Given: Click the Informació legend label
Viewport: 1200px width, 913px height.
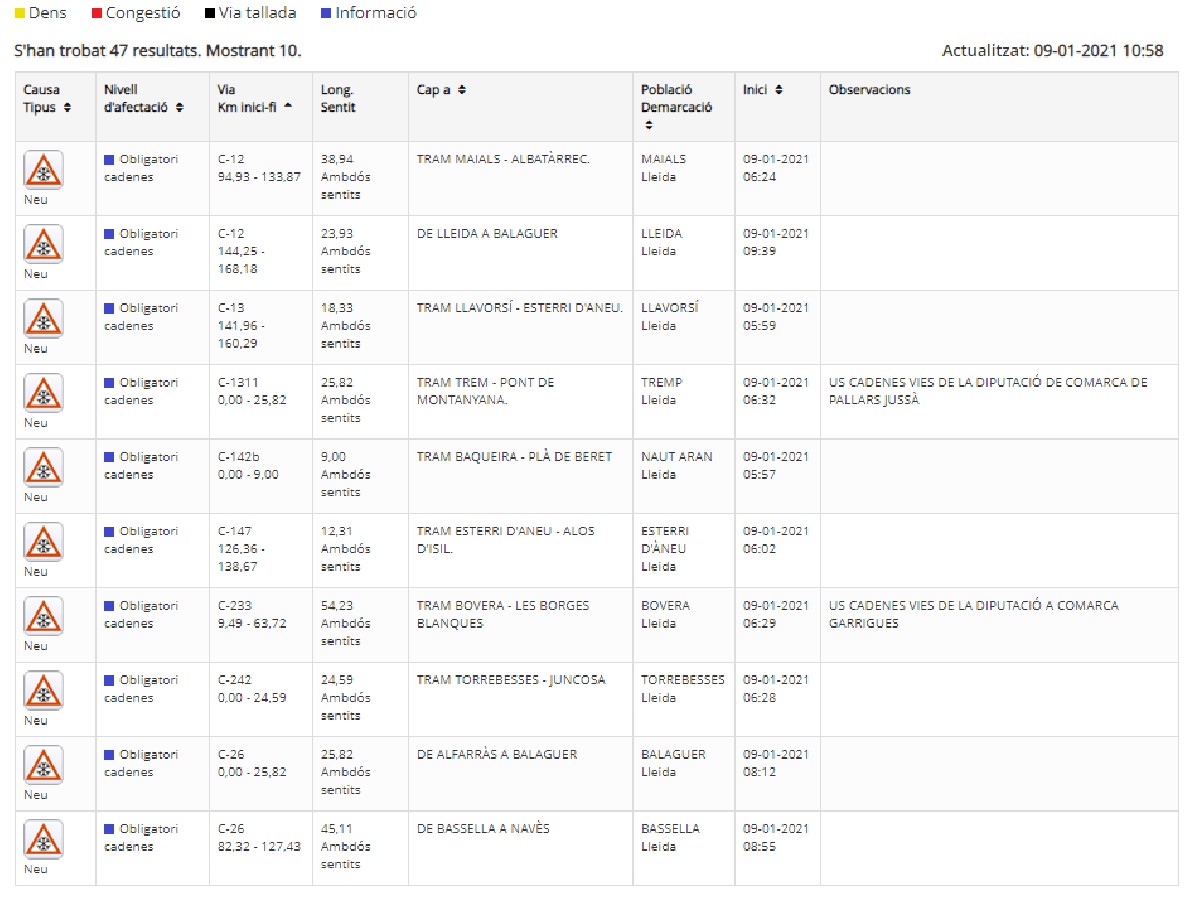Looking at the screenshot, I should click(x=375, y=14).
